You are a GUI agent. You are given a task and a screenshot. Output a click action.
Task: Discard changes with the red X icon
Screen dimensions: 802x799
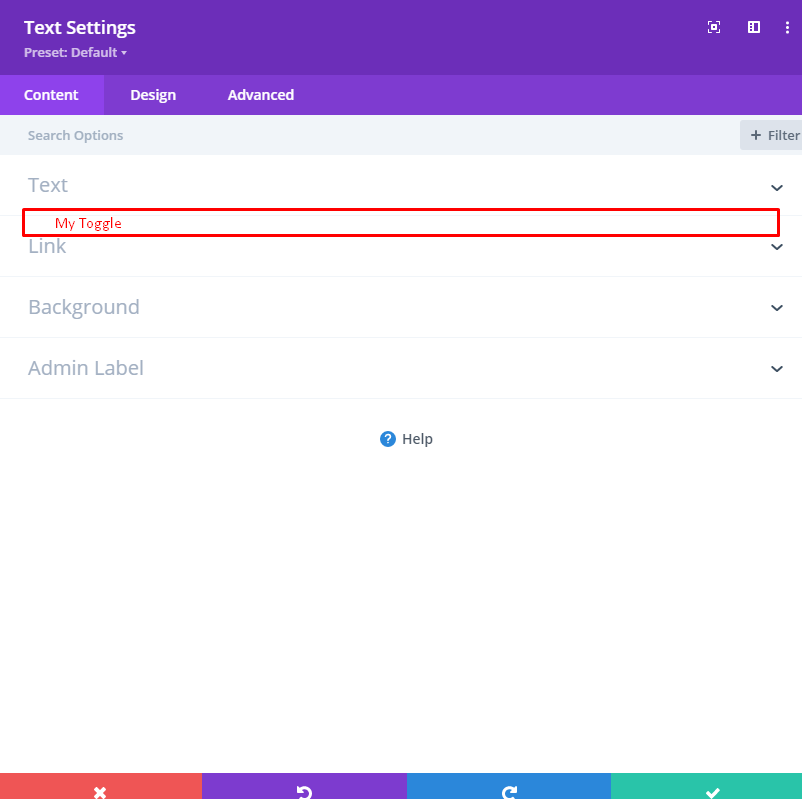[x=100, y=792]
